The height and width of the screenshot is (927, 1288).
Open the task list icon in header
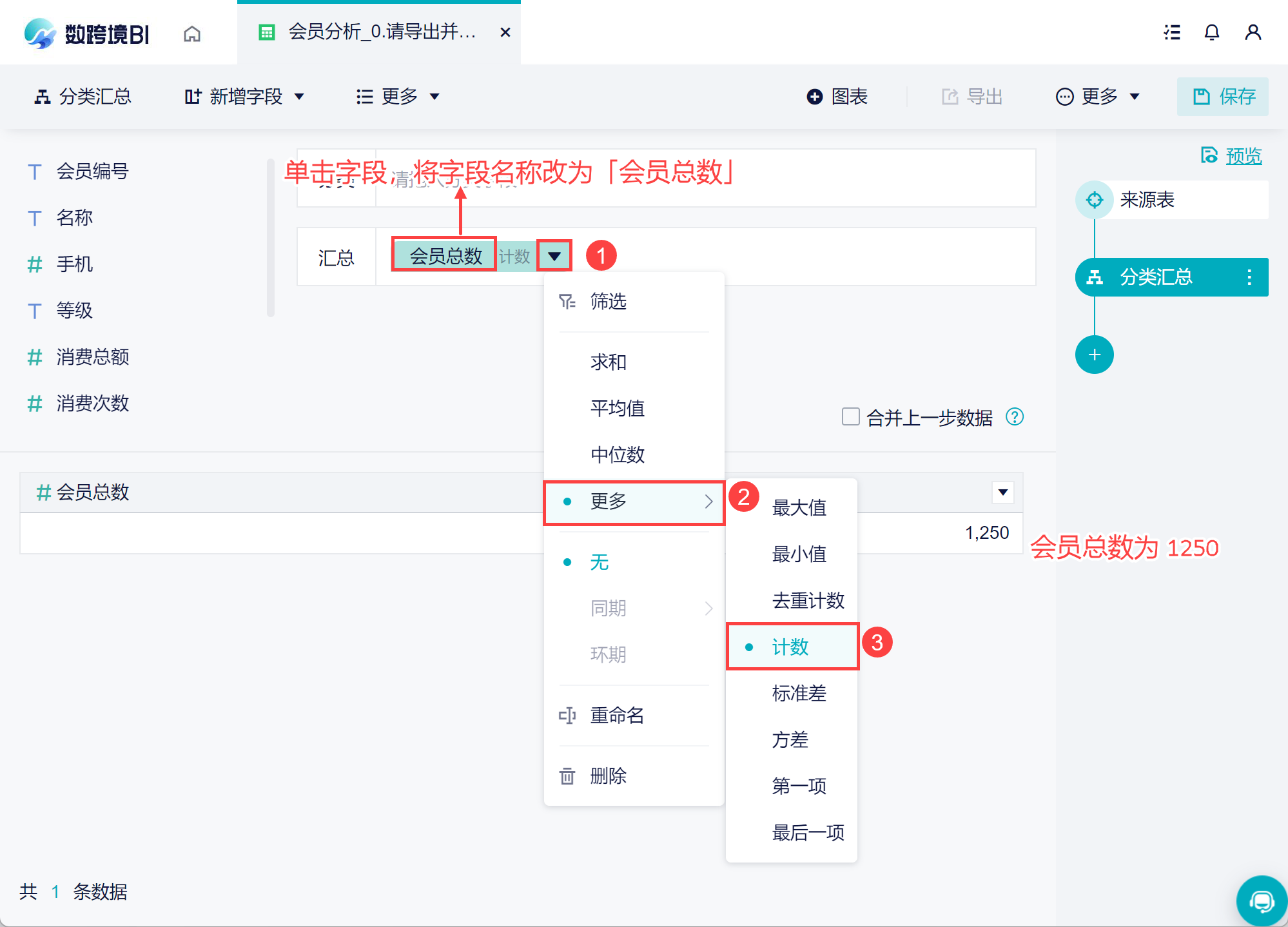[x=1172, y=32]
